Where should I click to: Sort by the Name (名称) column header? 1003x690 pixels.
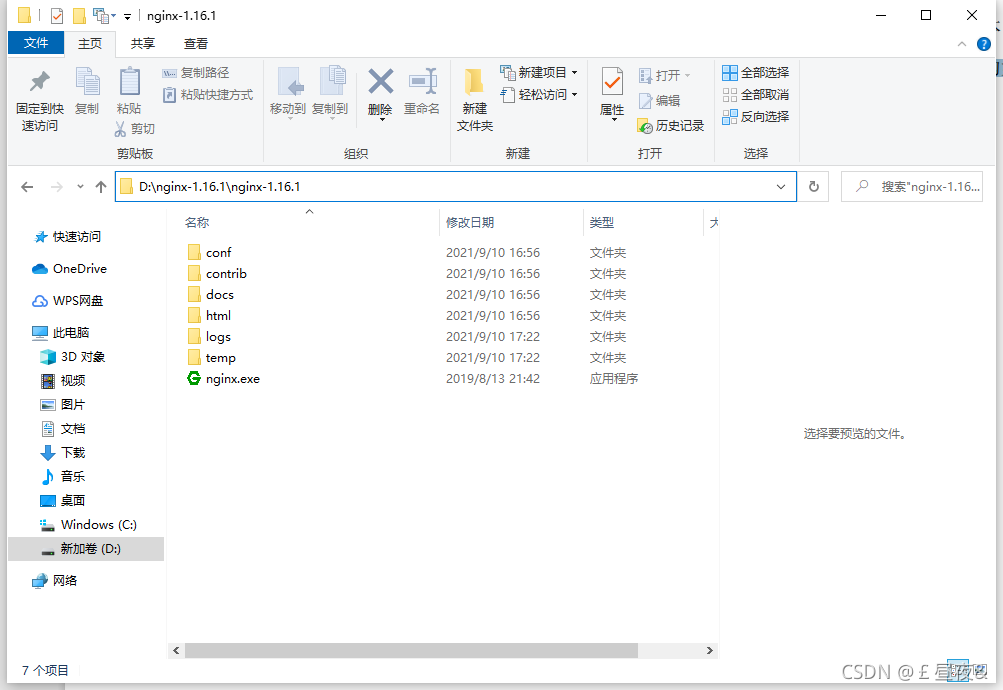[x=197, y=223]
